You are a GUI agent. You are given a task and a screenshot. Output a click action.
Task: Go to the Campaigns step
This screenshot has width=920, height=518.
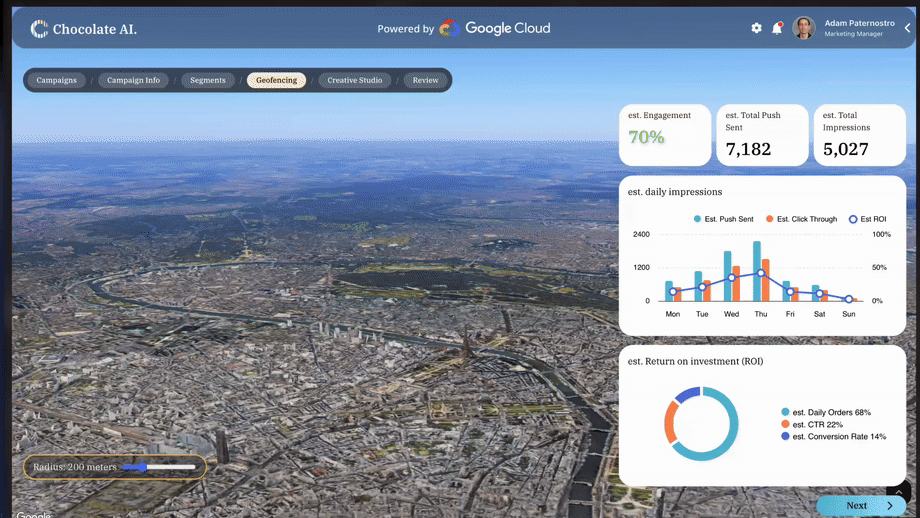[x=56, y=80]
